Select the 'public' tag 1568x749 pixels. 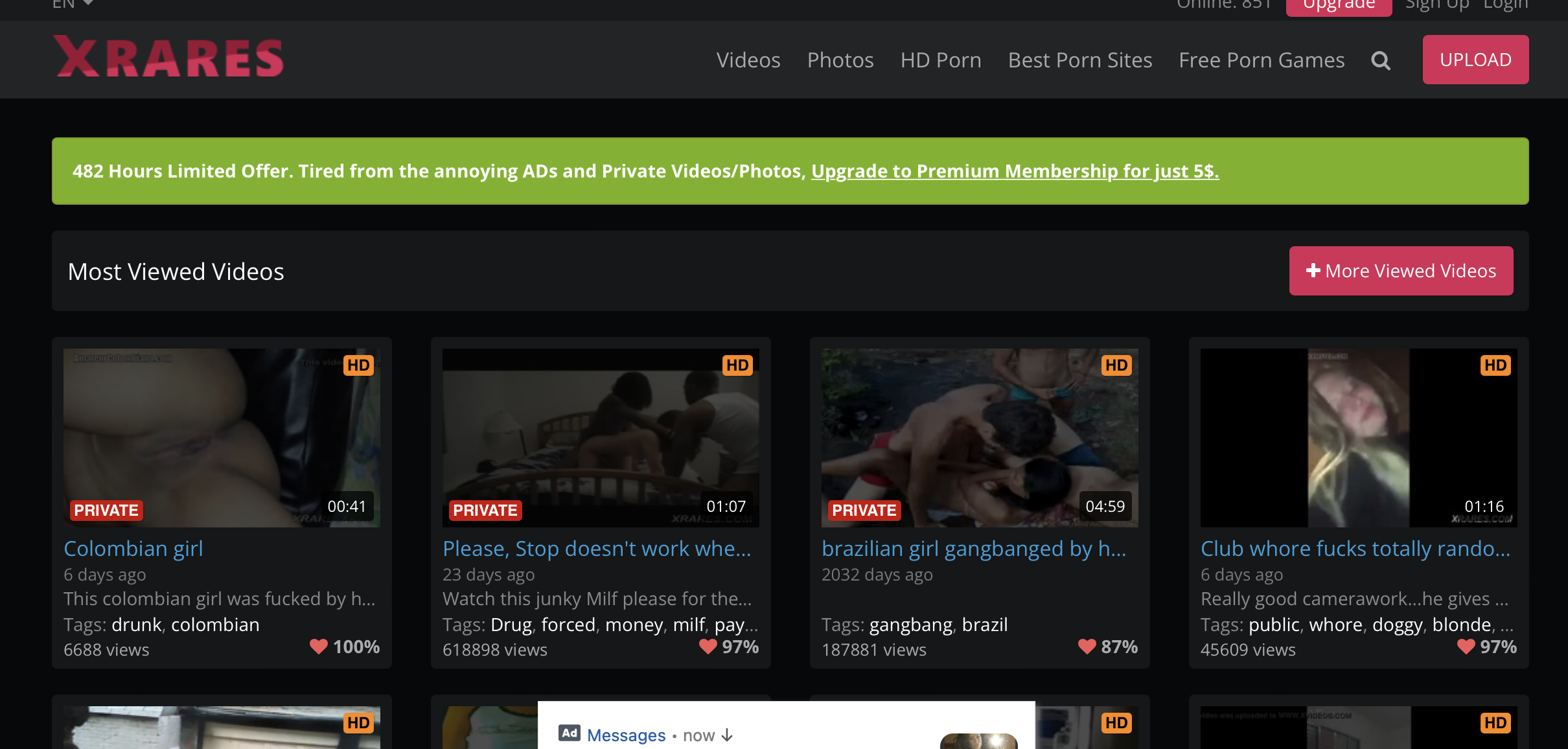point(1274,626)
